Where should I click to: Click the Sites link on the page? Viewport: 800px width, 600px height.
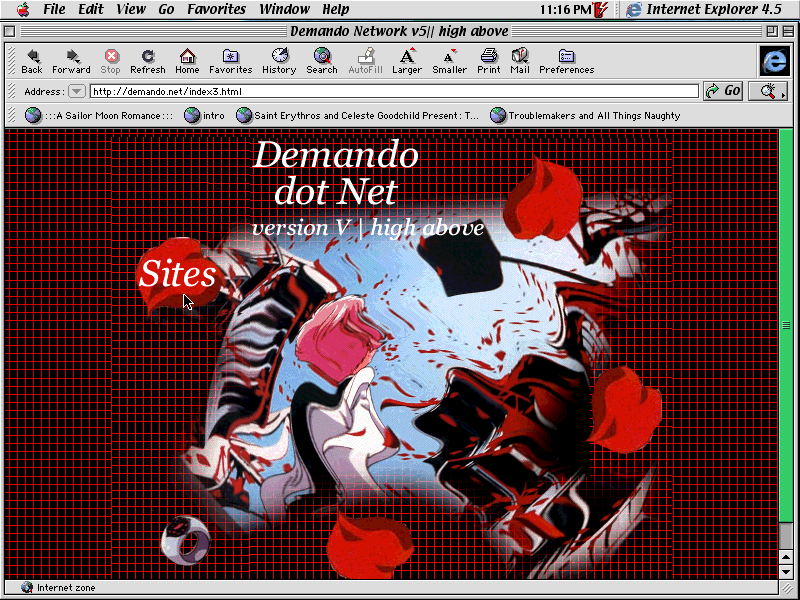(177, 274)
